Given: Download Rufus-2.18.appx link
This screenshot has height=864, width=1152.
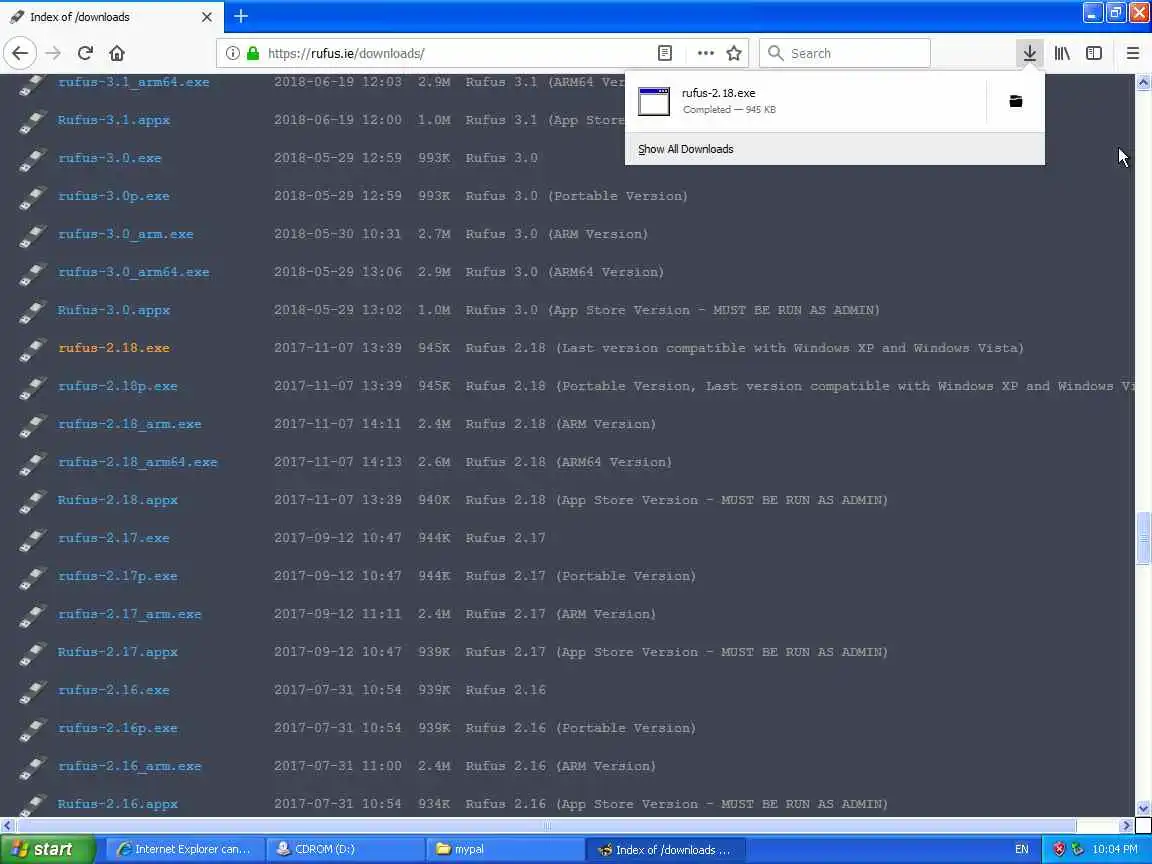Looking at the screenshot, I should (x=118, y=500).
